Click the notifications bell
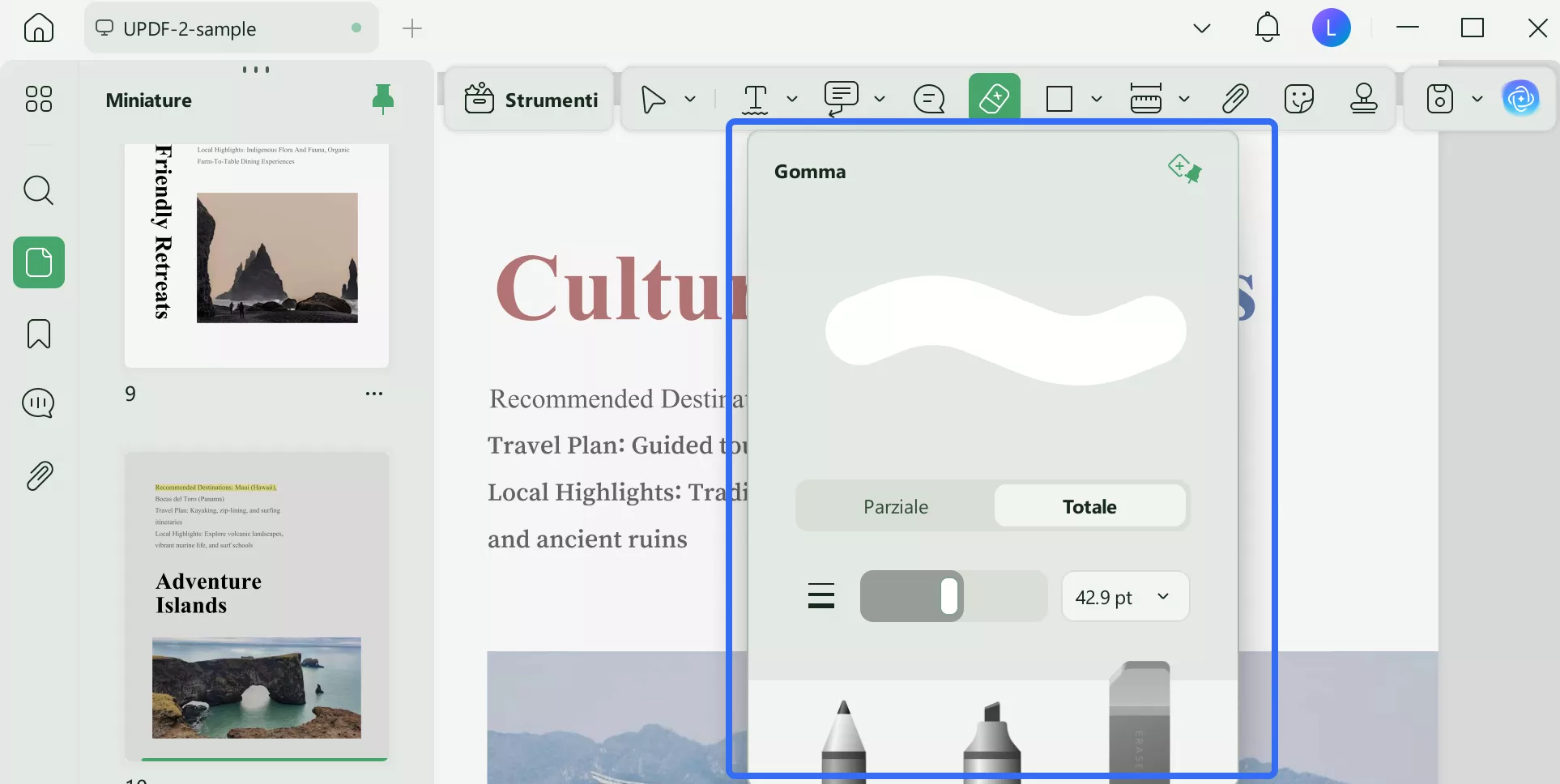 pyautogui.click(x=1267, y=28)
